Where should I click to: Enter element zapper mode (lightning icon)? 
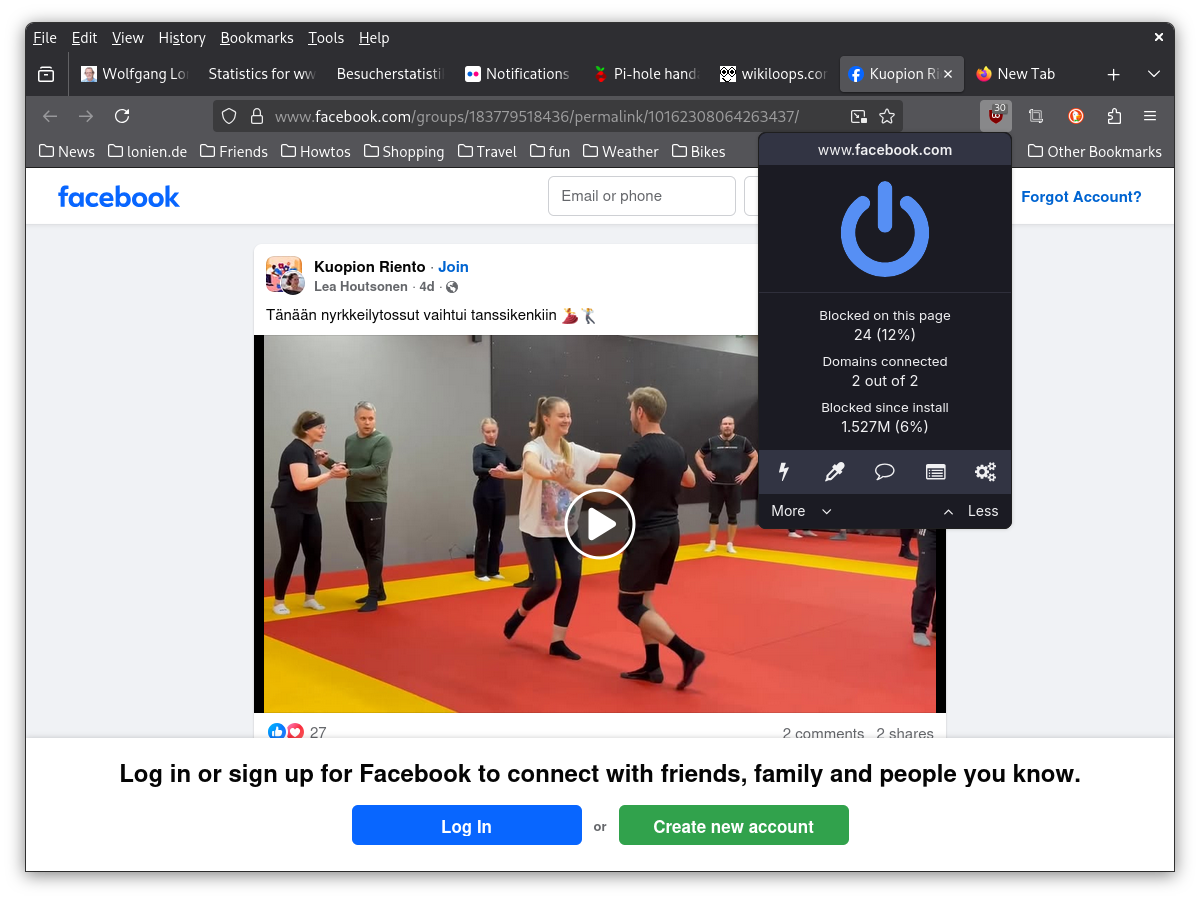pos(784,472)
